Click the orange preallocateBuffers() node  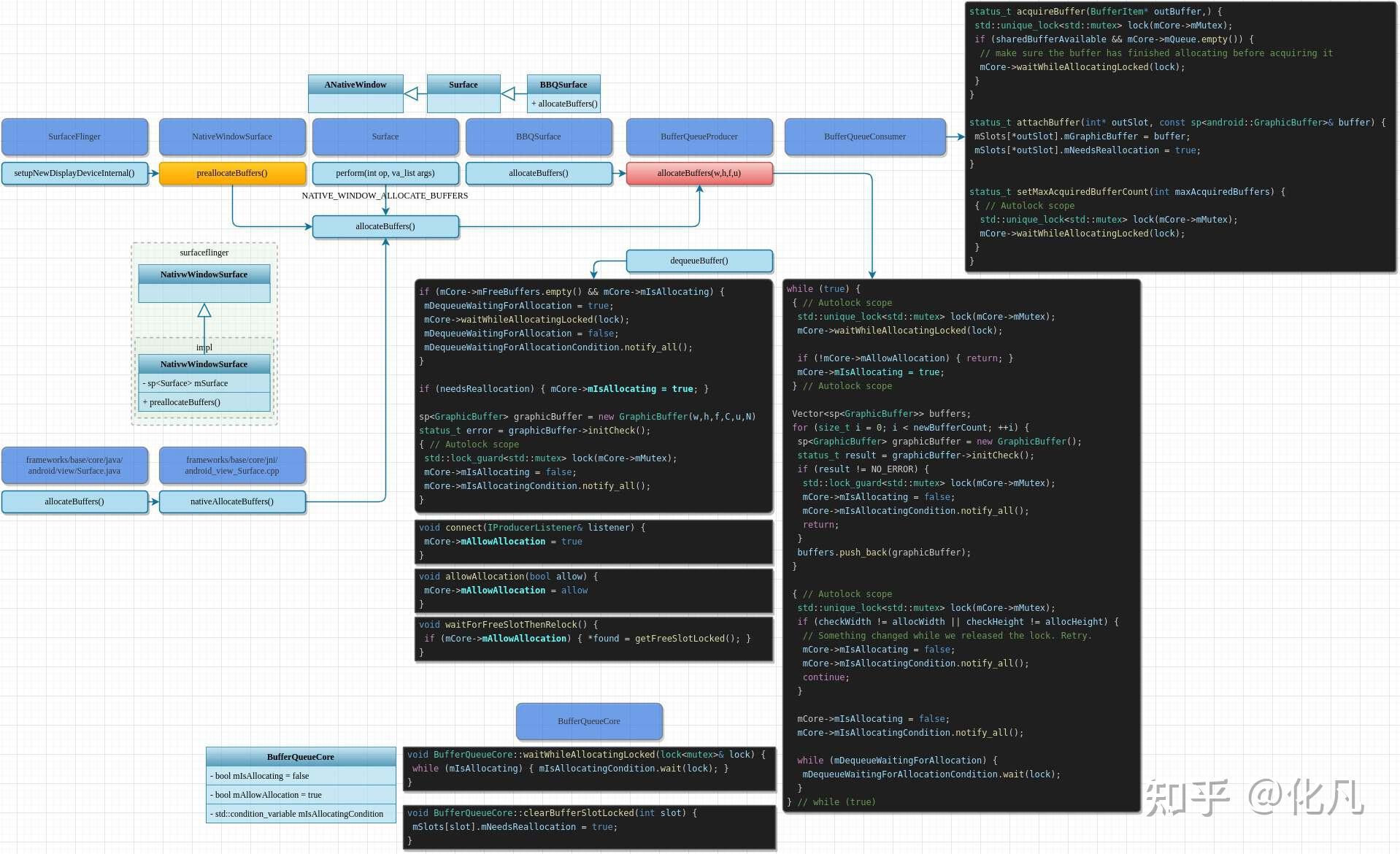click(232, 173)
